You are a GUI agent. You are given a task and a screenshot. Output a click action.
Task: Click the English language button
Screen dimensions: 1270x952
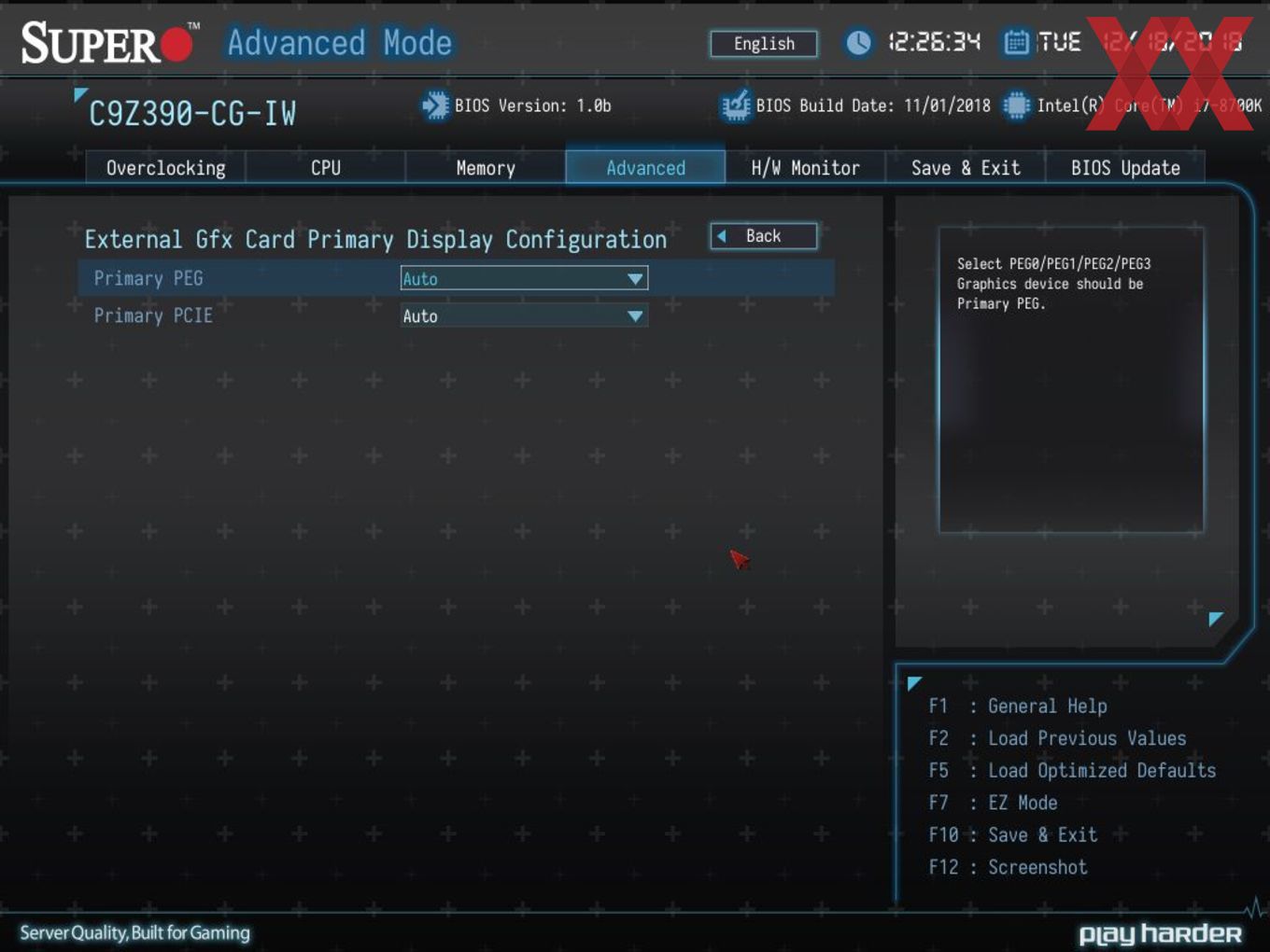(x=764, y=44)
